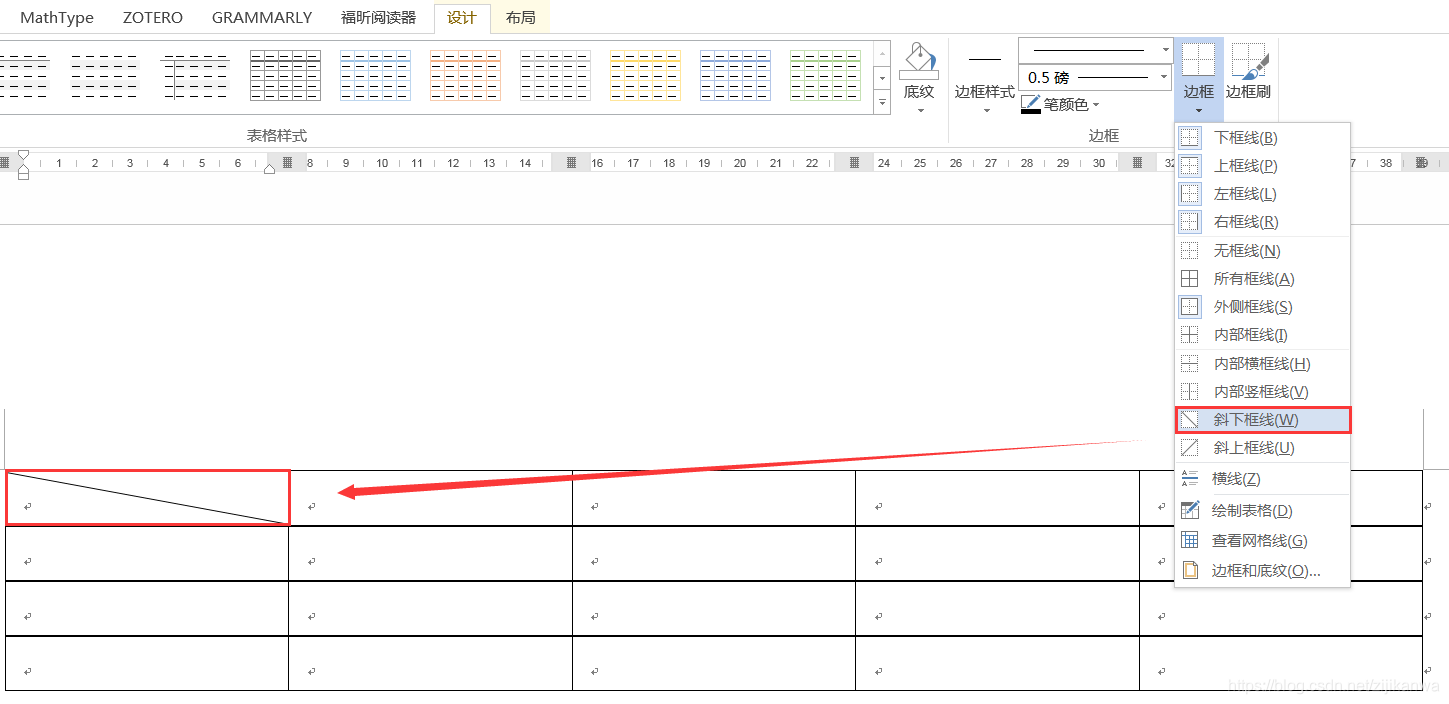Switch to the GRAMMARLY tab
The width and height of the screenshot is (1449, 704).
(x=262, y=18)
